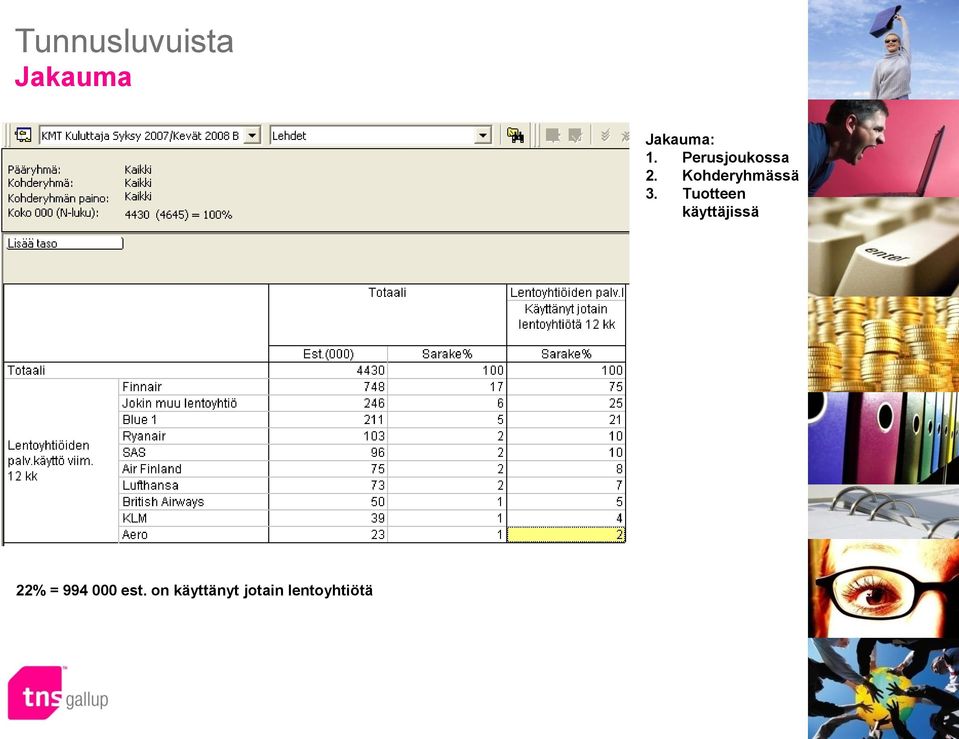The height and width of the screenshot is (739, 959).
Task: Click the Finnair estimate value 748
Action: (x=328, y=387)
